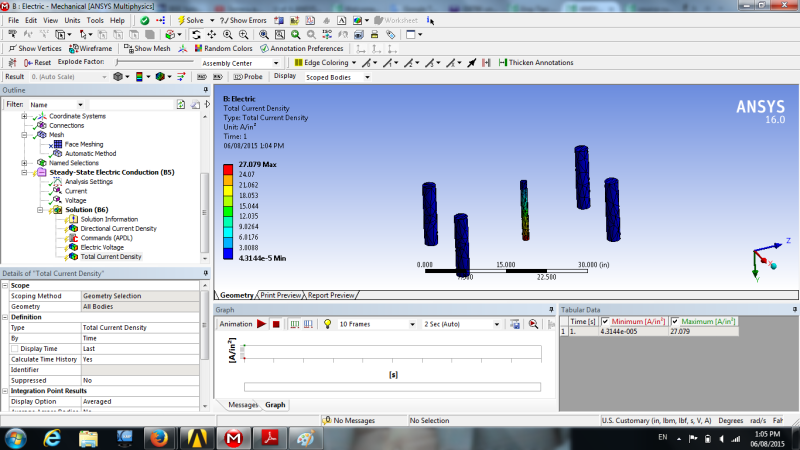The image size is (800, 450).
Task: Click the Windows Start button
Action: [15, 439]
